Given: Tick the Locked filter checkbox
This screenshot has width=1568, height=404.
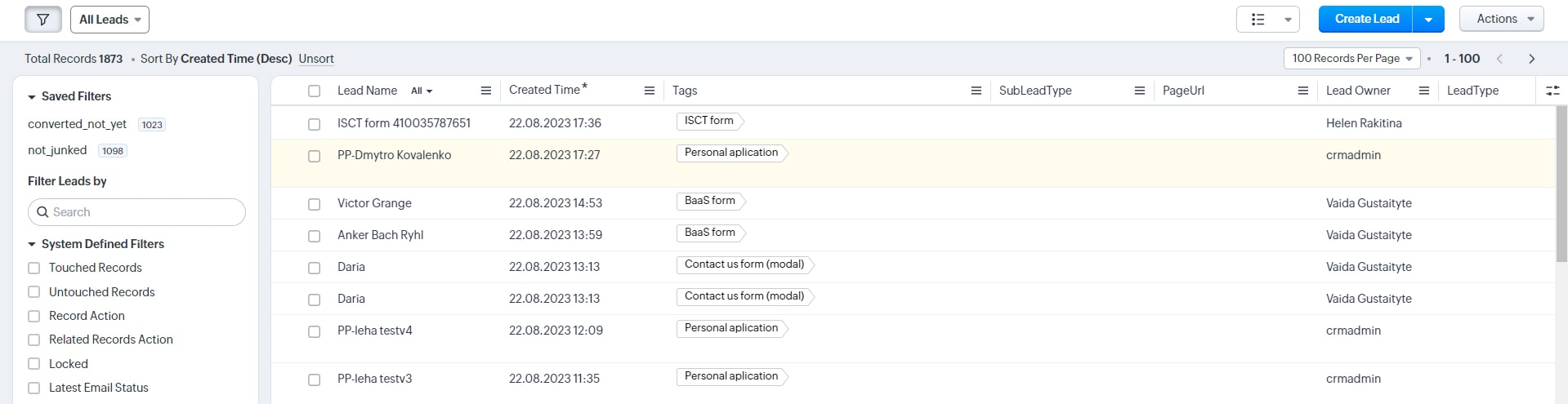Looking at the screenshot, I should click(x=34, y=364).
